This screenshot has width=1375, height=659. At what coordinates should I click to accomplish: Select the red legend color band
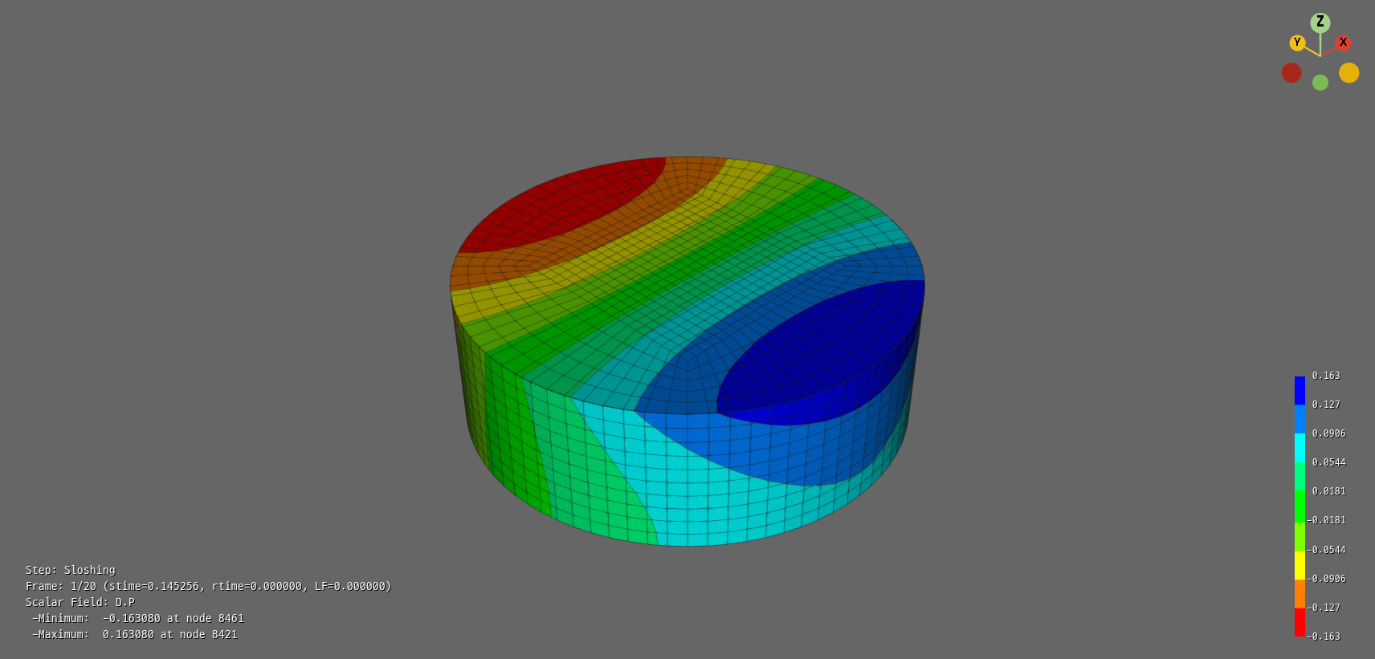[x=1300, y=622]
